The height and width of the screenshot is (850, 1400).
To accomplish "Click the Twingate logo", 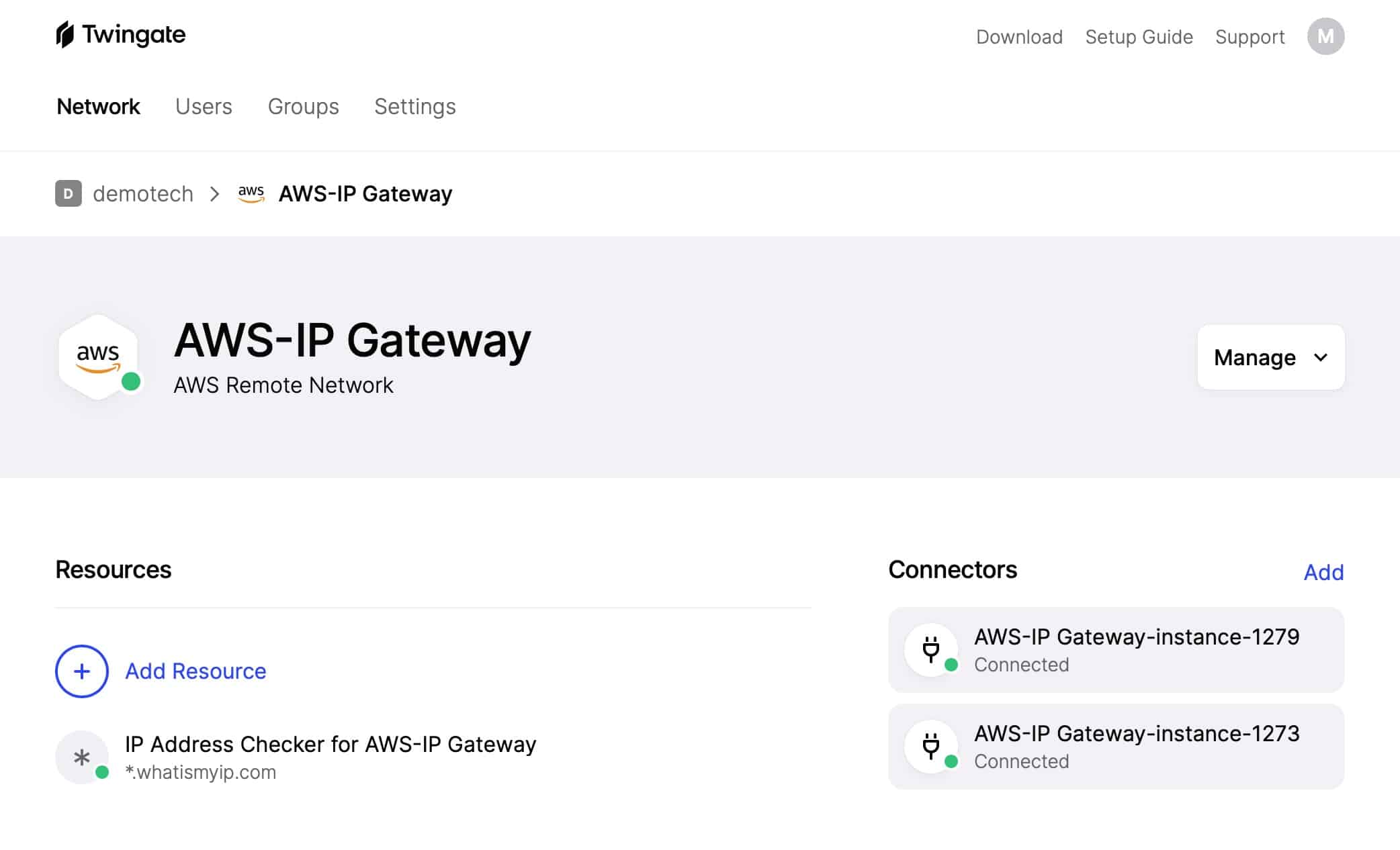I will pos(120,35).
